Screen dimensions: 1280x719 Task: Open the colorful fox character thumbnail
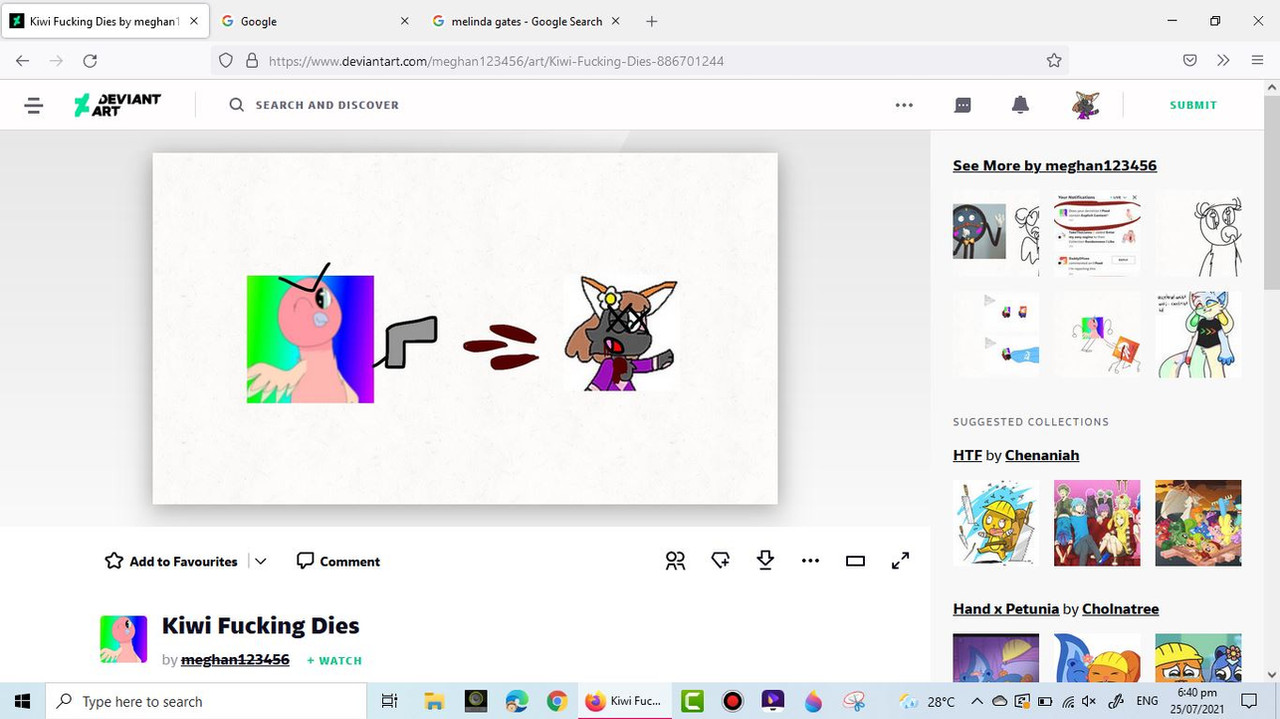(1198, 334)
